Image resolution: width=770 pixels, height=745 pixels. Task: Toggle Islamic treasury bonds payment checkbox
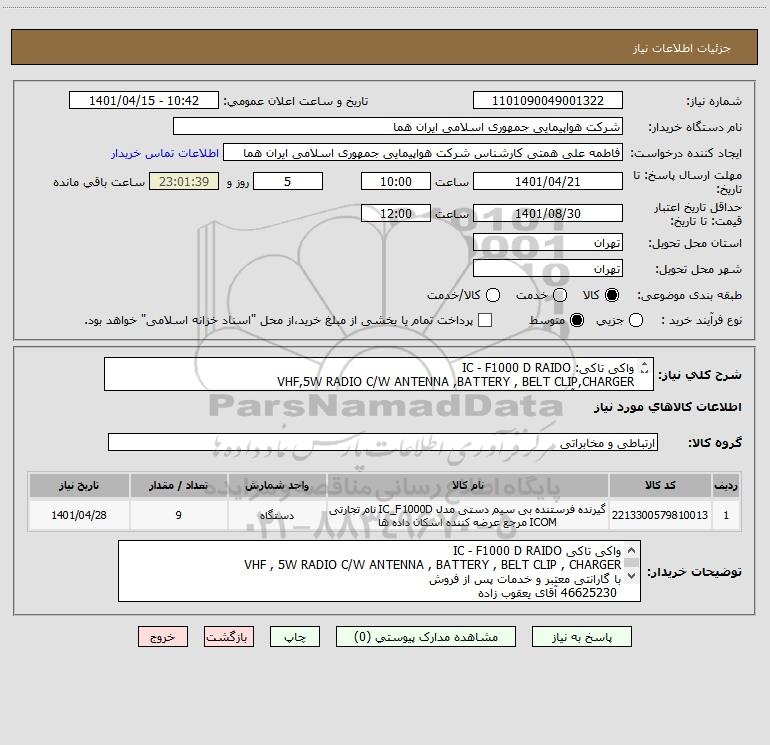coord(485,320)
